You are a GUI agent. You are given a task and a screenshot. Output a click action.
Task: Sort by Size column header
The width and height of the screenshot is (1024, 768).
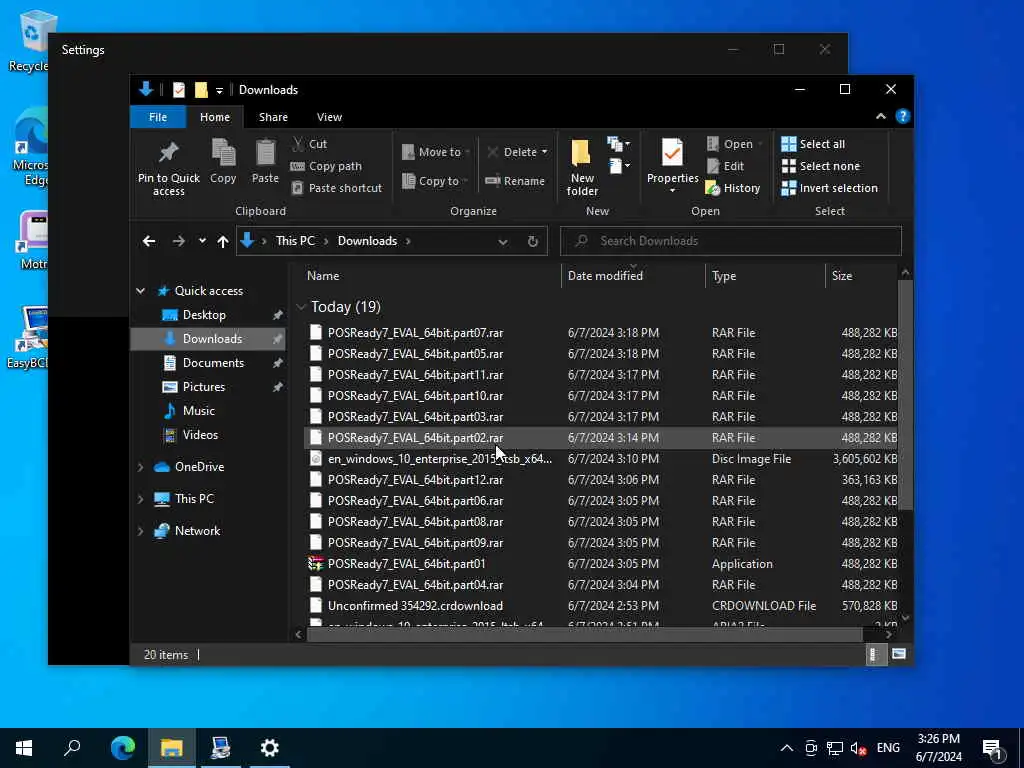(862, 276)
